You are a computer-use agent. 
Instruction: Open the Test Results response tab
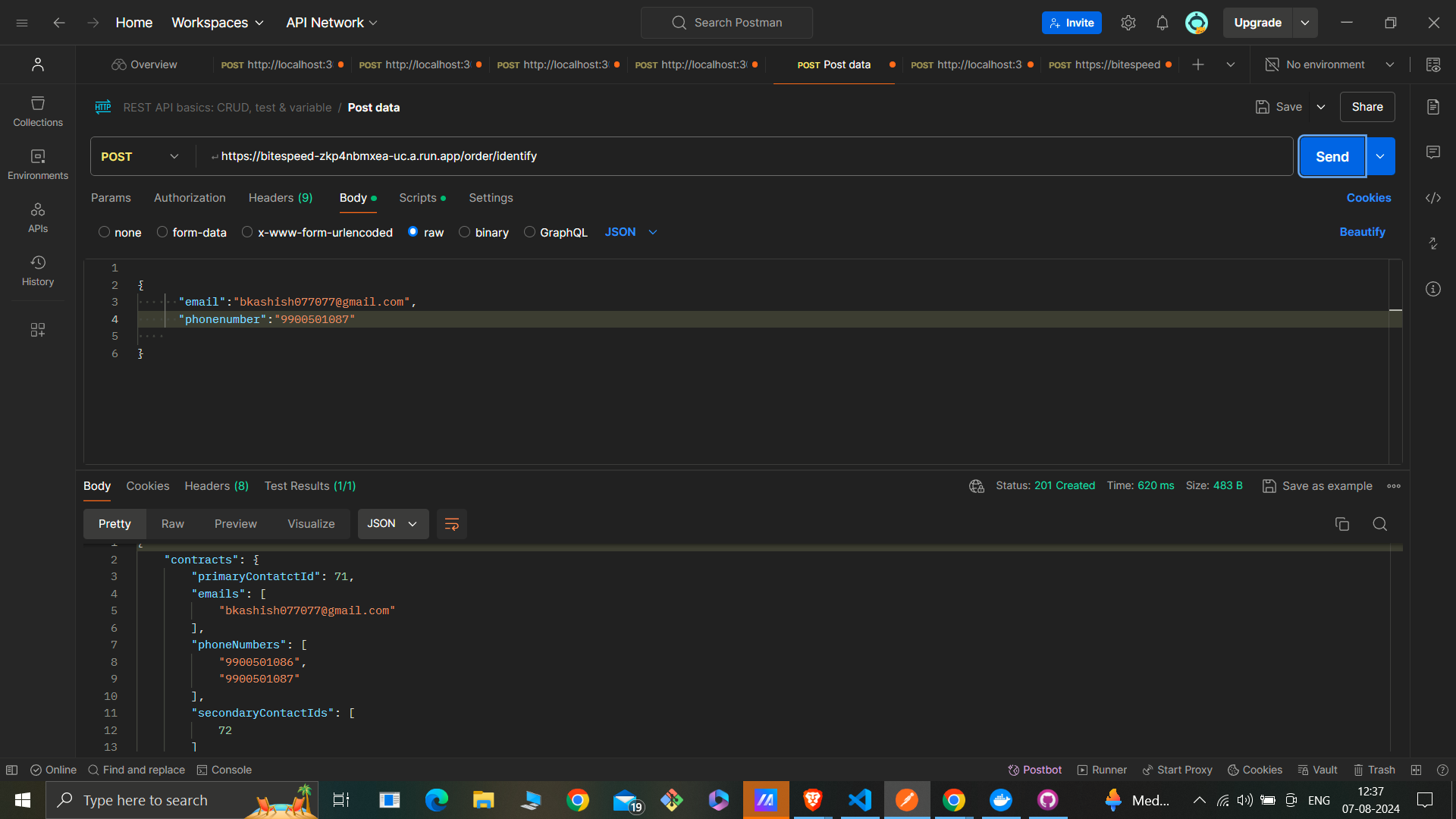tap(309, 486)
